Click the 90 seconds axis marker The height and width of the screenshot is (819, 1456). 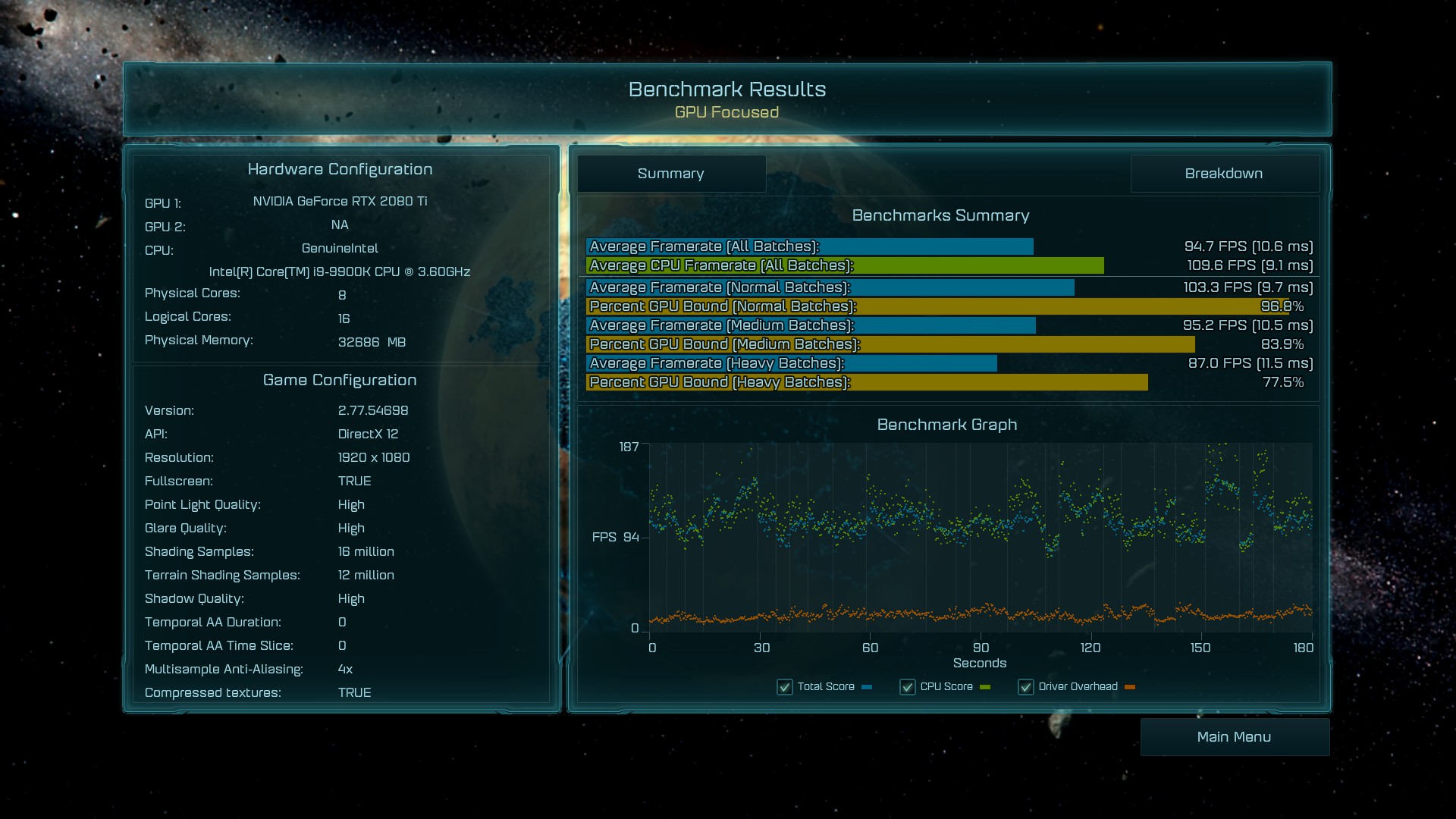(981, 648)
